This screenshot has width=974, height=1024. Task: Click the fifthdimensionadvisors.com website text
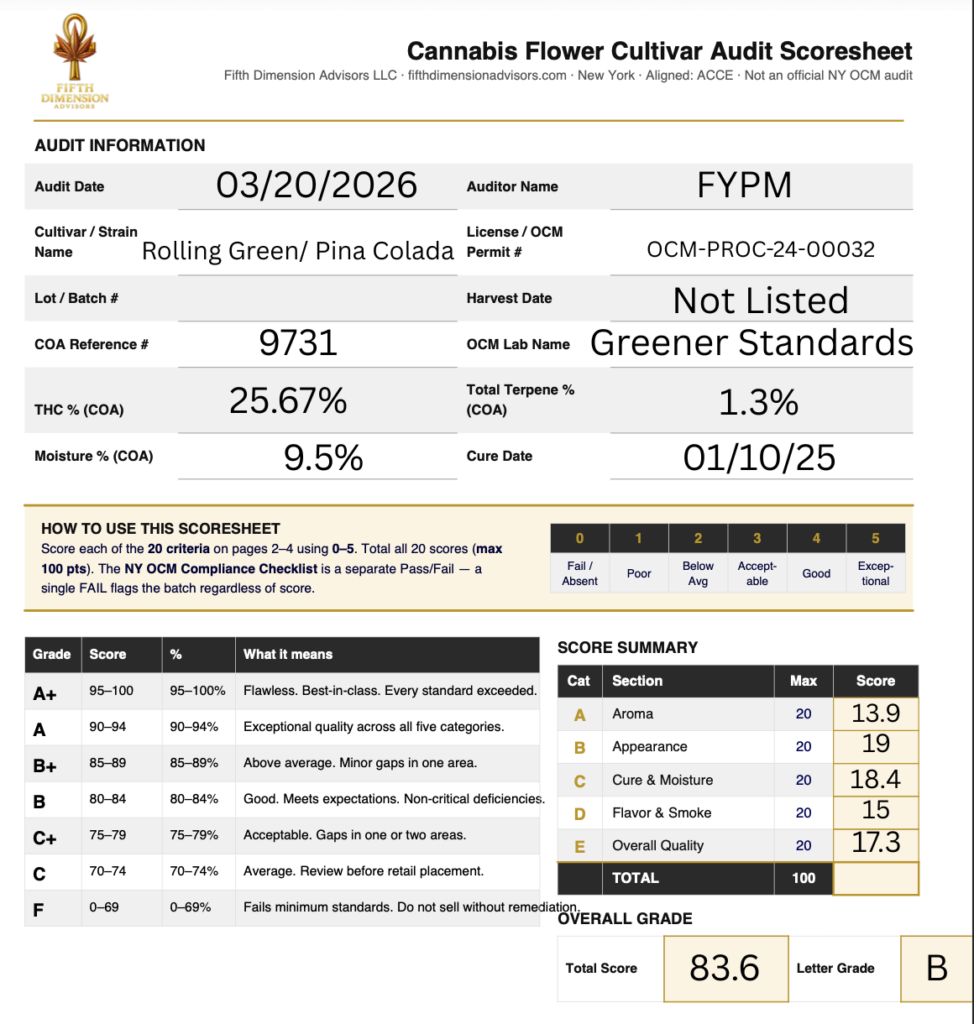point(487,76)
